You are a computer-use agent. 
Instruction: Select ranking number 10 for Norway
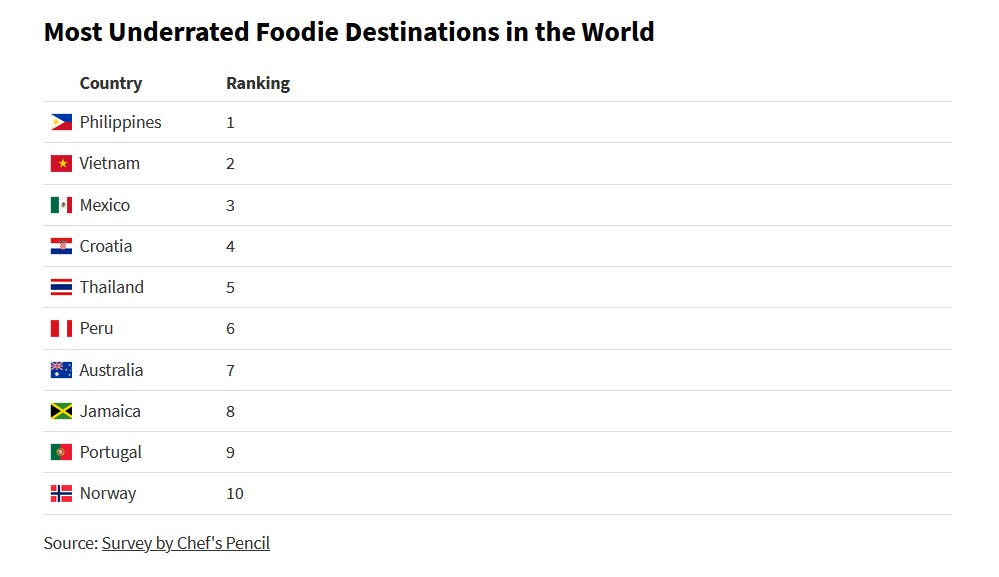point(235,494)
